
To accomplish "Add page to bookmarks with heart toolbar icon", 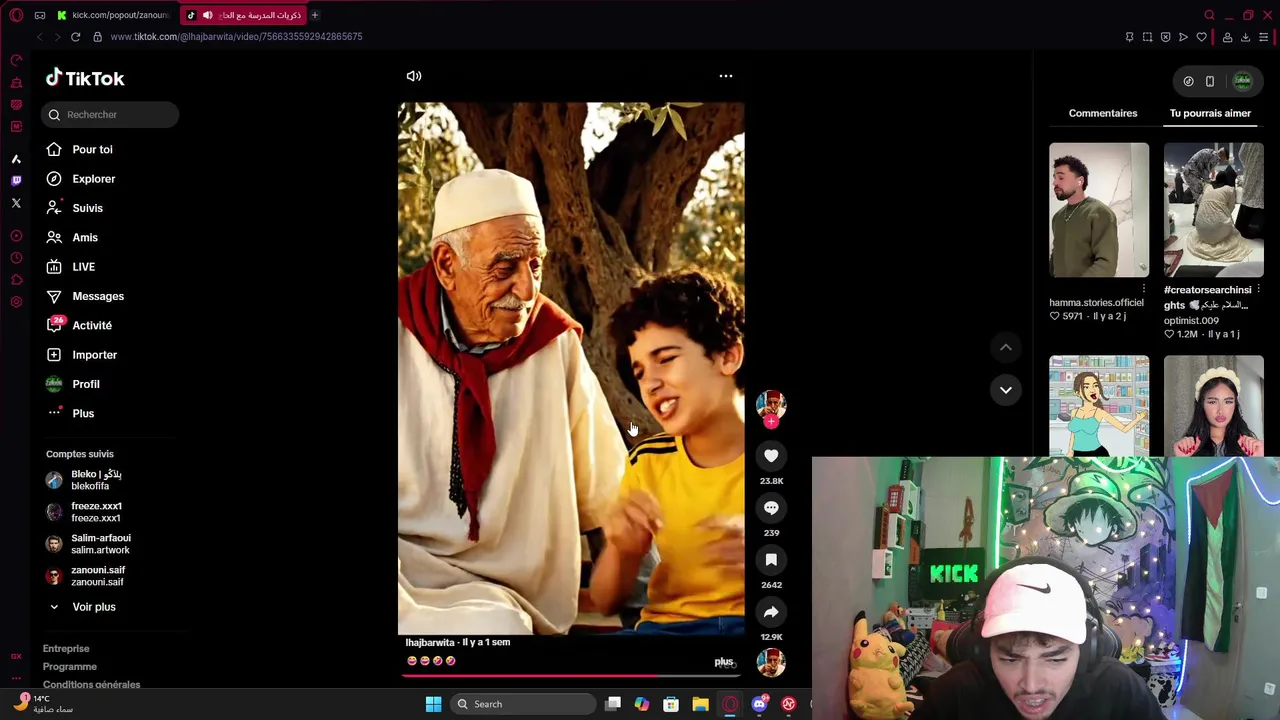I will tap(1201, 37).
